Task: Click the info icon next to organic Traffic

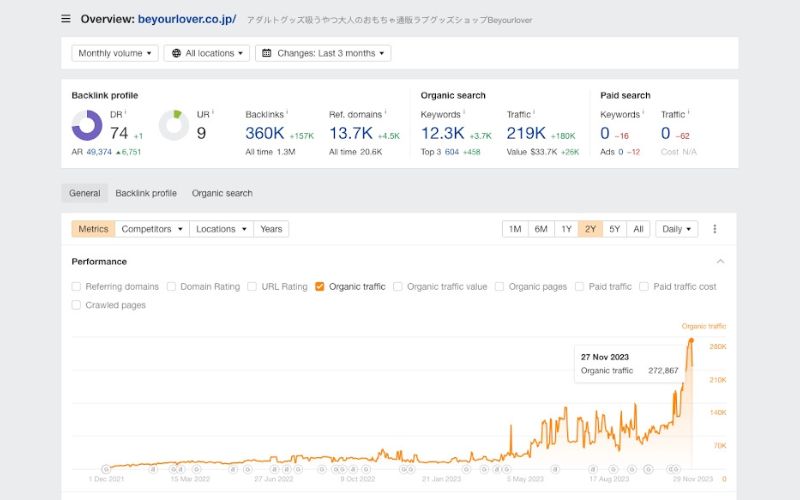Action: (534, 112)
